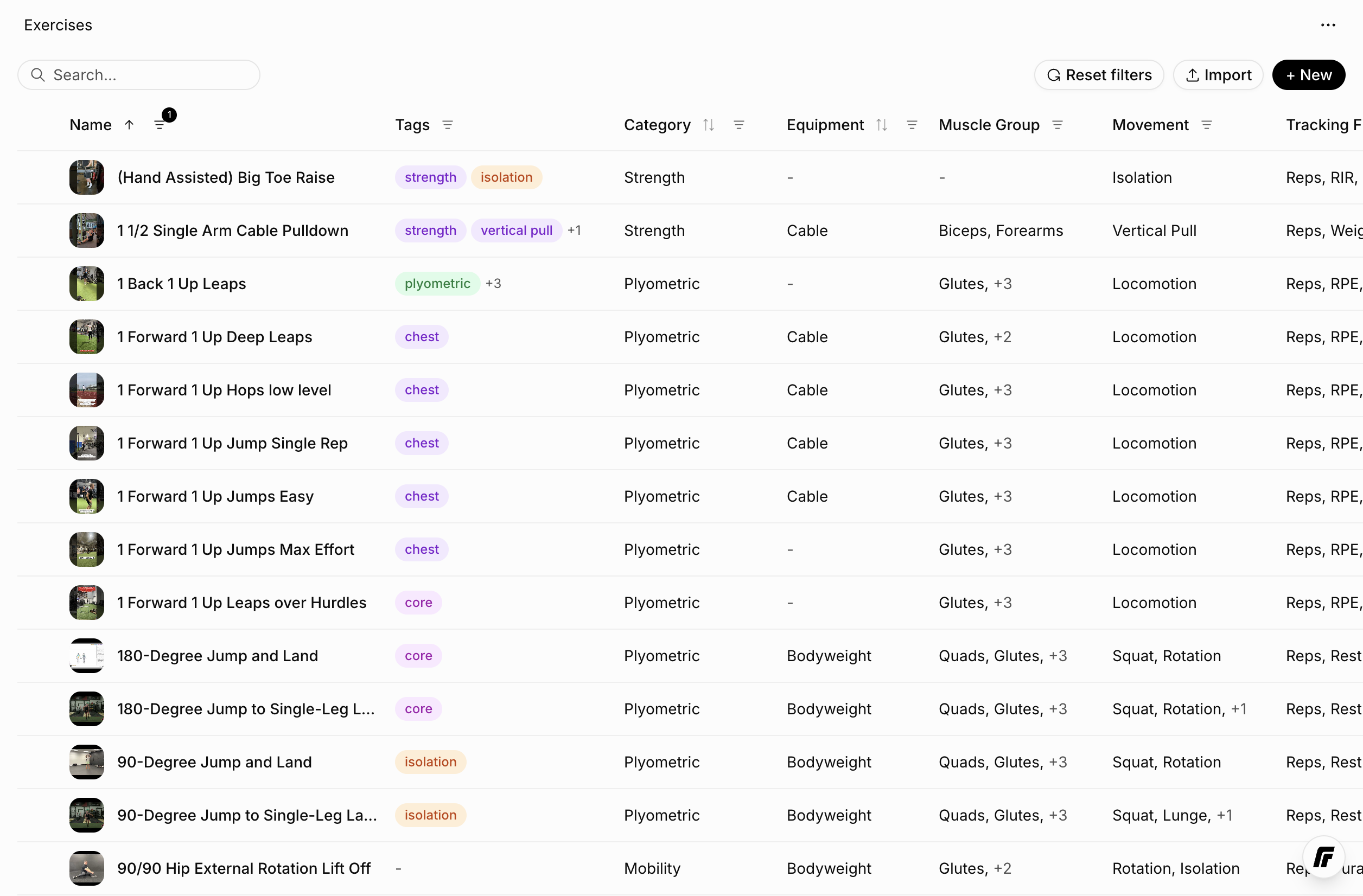This screenshot has width=1363, height=896.
Task: Open 1 Forward 1 Up Jumps Easy
Action: (x=215, y=496)
